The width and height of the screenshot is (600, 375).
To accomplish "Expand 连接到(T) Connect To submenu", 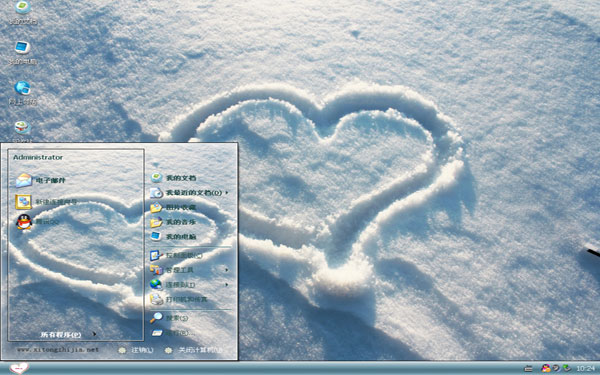I will click(x=189, y=285).
